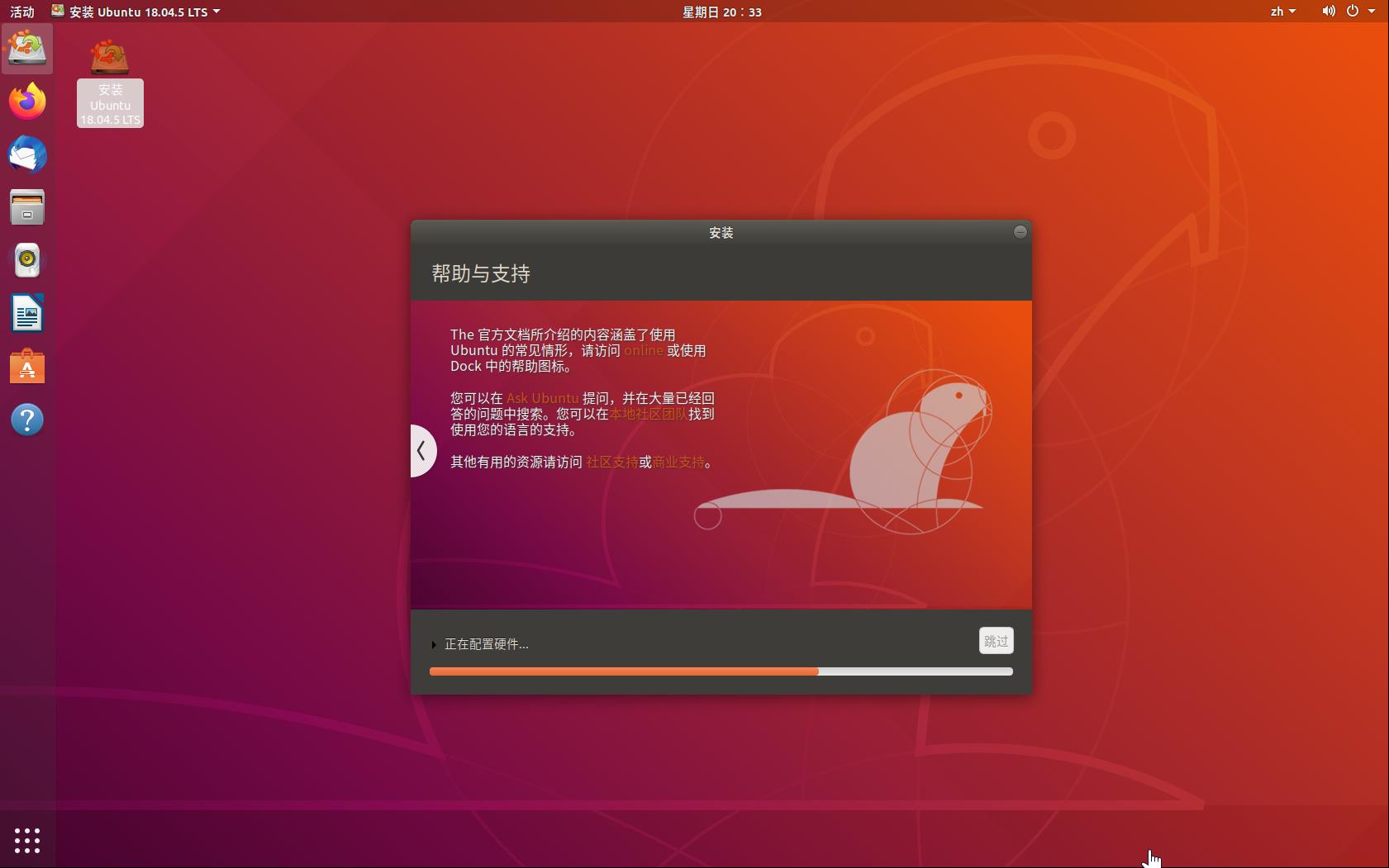Open LibreOffice Writer from the dock

[x=27, y=314]
